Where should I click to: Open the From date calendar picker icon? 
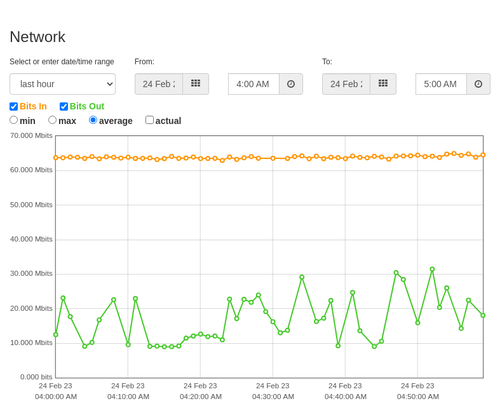pyautogui.click(x=196, y=84)
